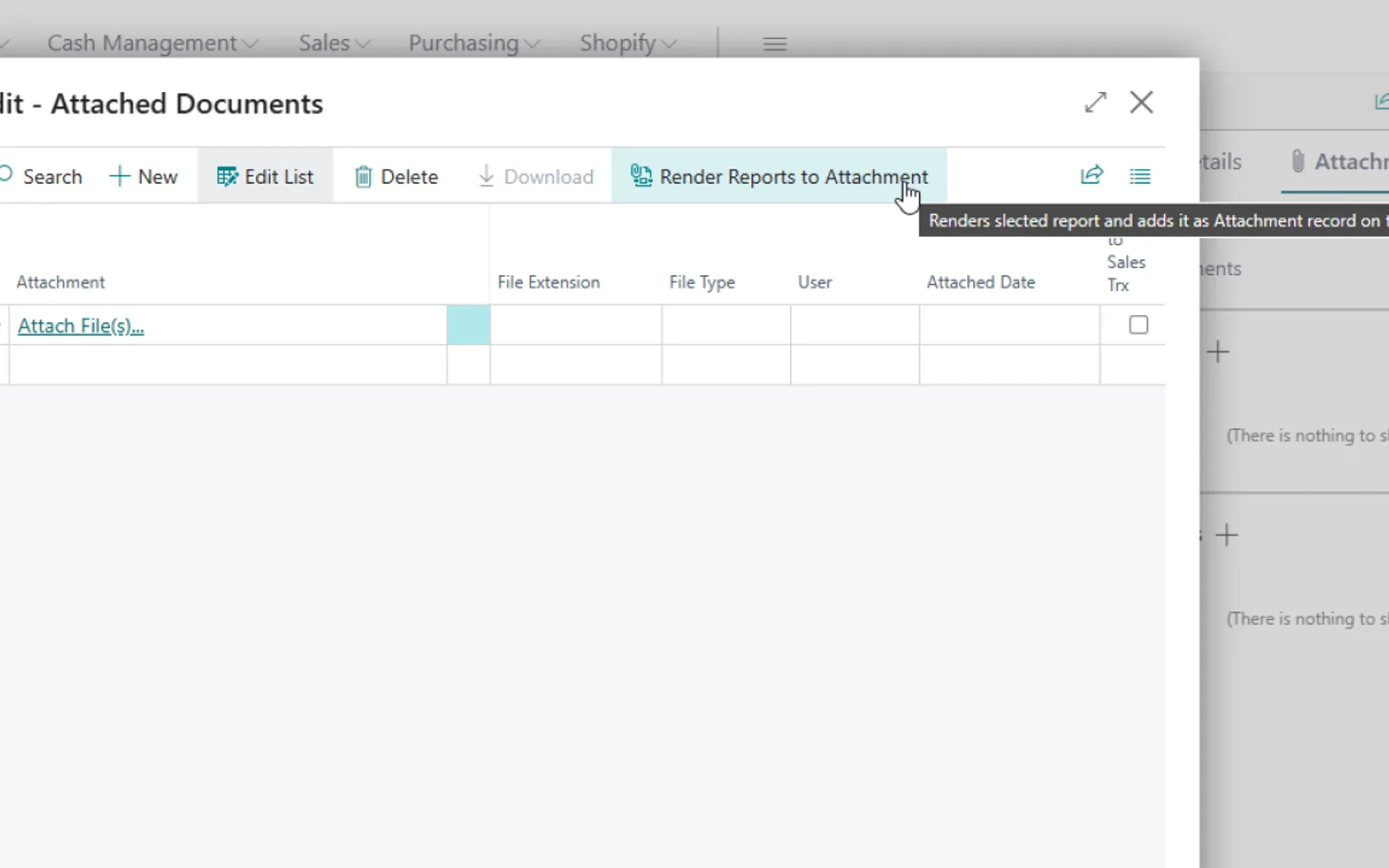Click the Edit List button label

[x=279, y=176]
